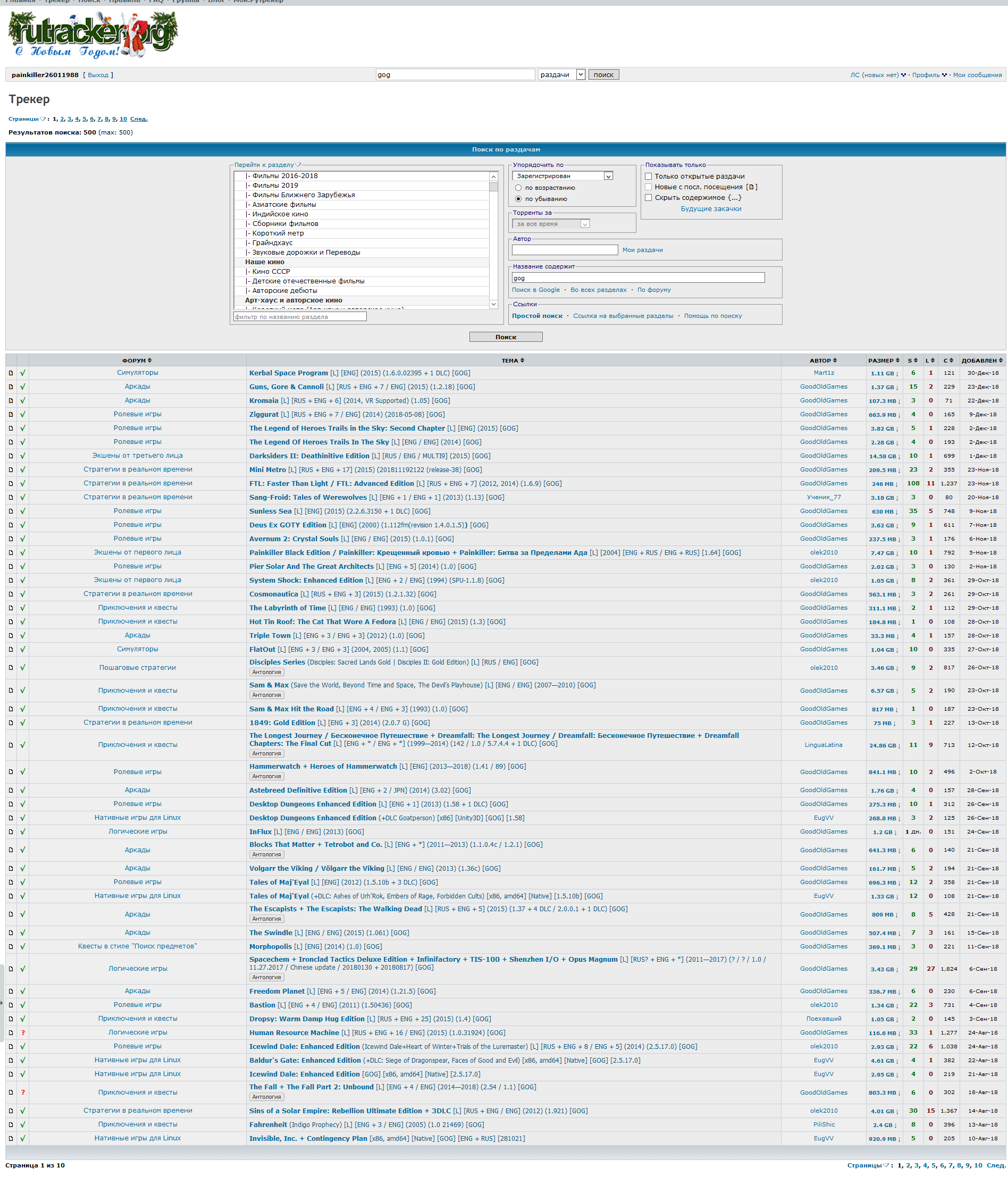This screenshot has width=1008, height=1185.
Task: Go to top 'След.' next page link
Action: point(139,119)
